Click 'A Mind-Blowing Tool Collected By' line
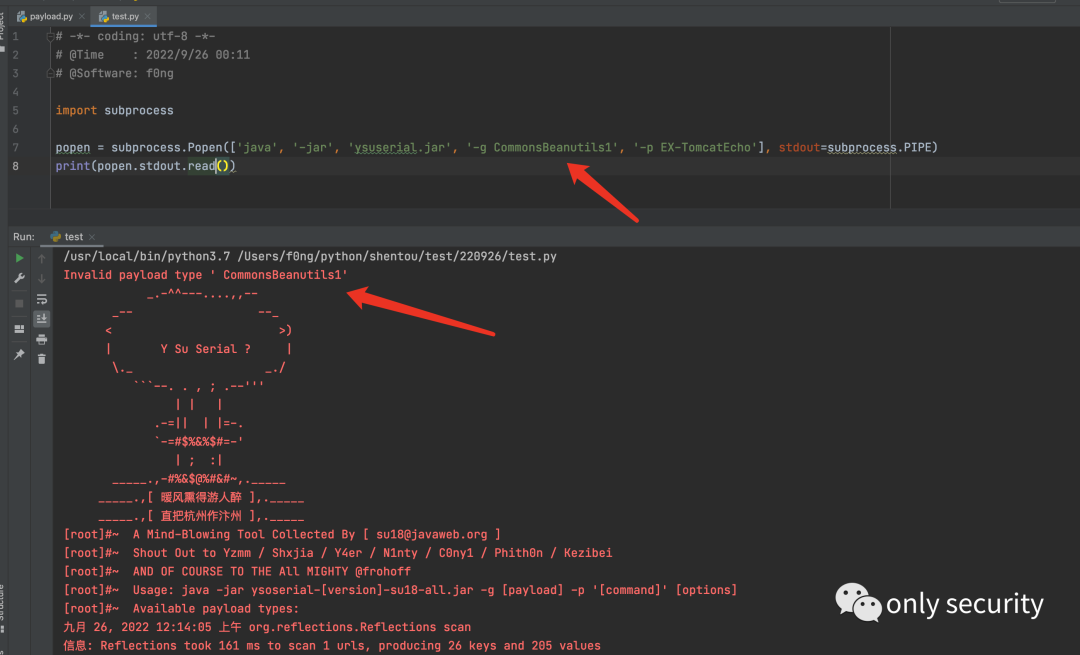 282,534
